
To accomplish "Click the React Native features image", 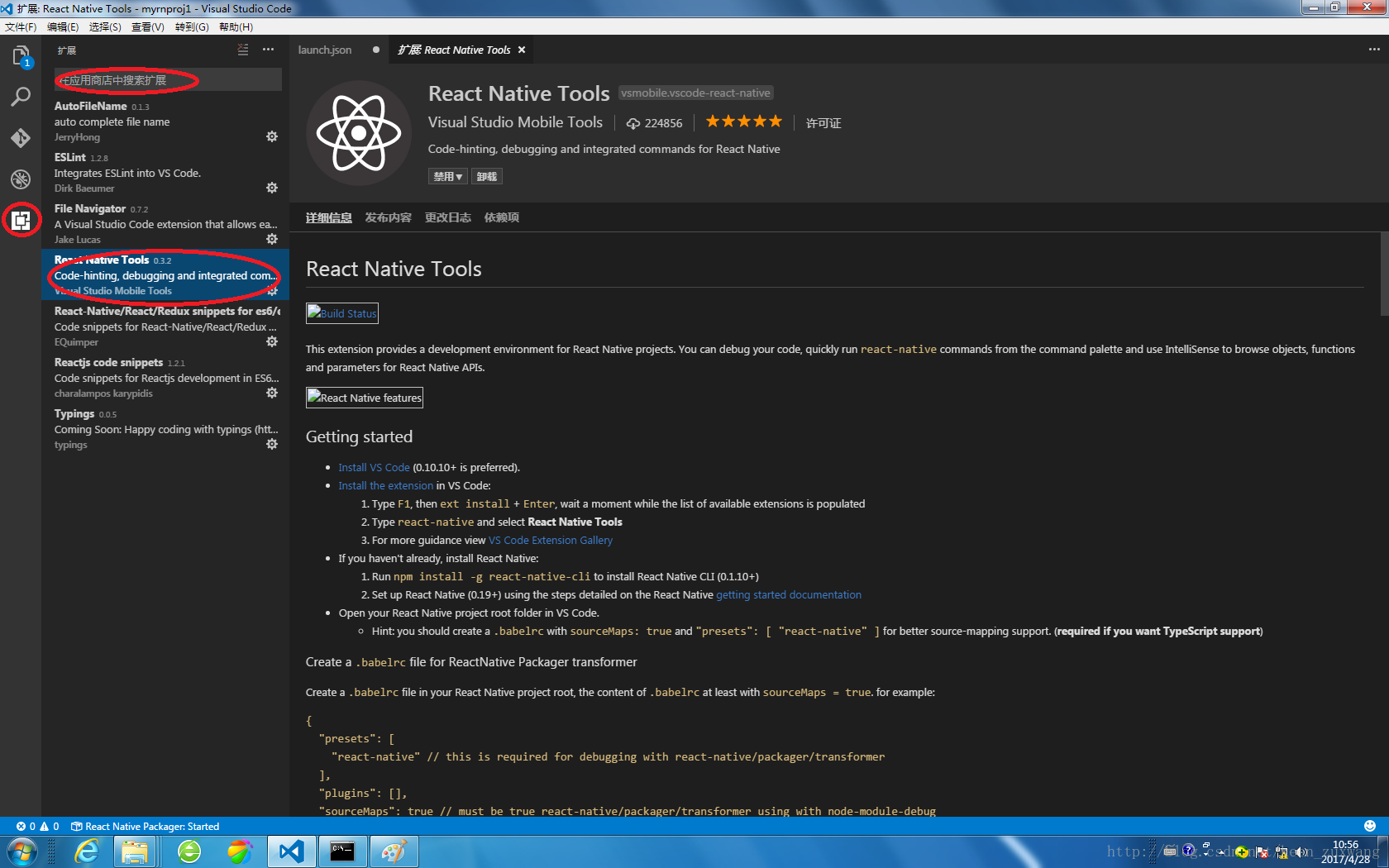I will tap(365, 398).
